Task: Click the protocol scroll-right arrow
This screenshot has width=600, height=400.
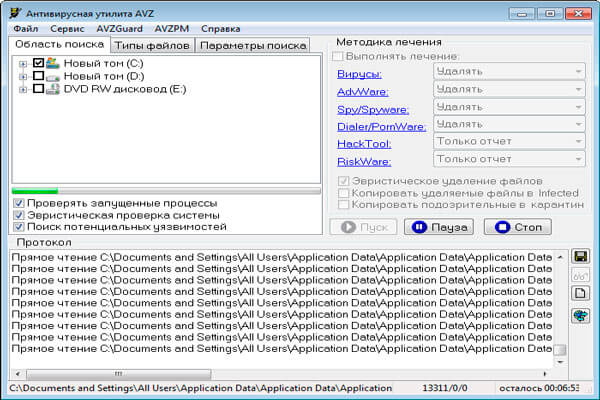Action: coord(545,374)
